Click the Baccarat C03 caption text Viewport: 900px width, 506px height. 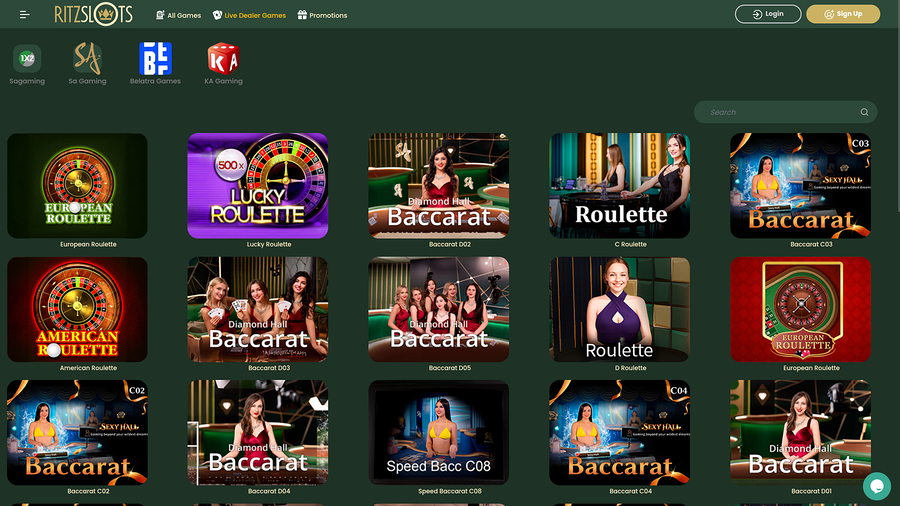811,244
